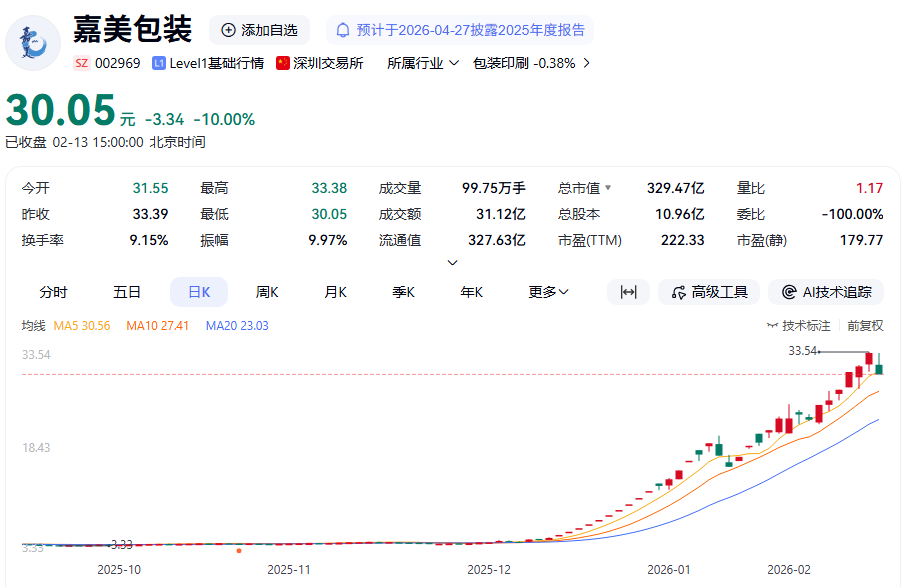Click the bell icon for report reminder

[344, 30]
